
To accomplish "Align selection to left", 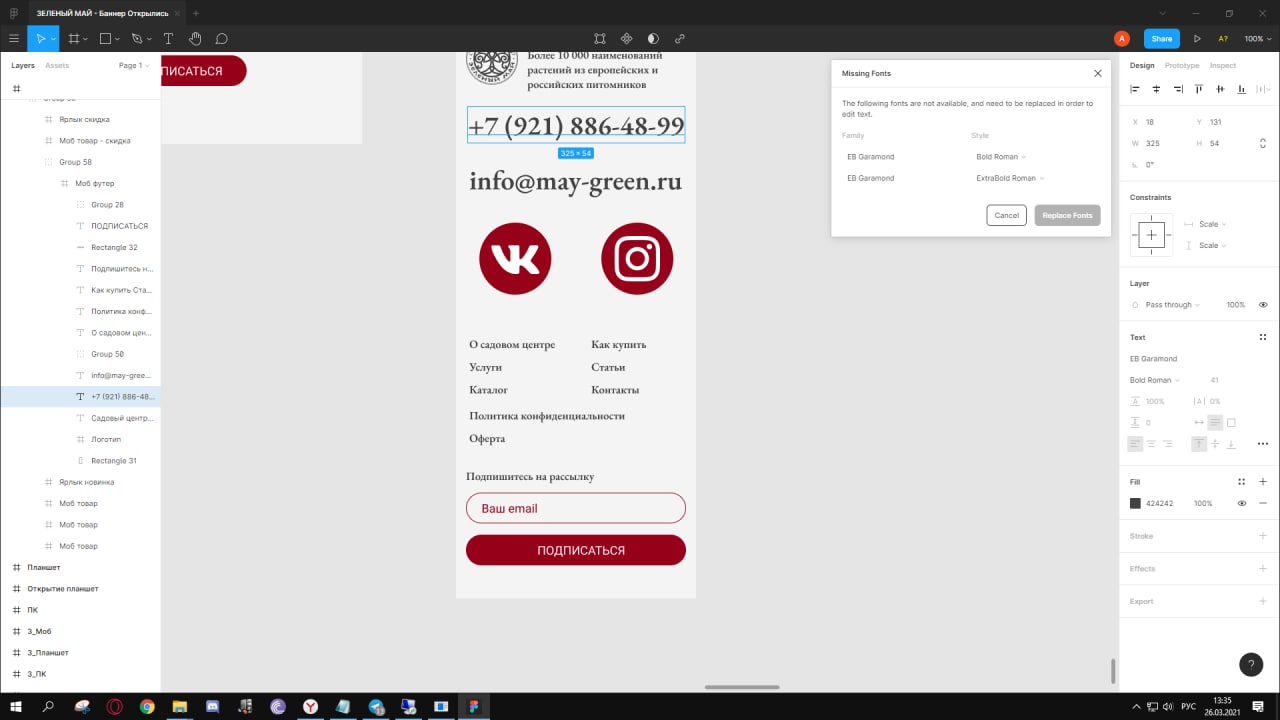I will [x=1135, y=89].
